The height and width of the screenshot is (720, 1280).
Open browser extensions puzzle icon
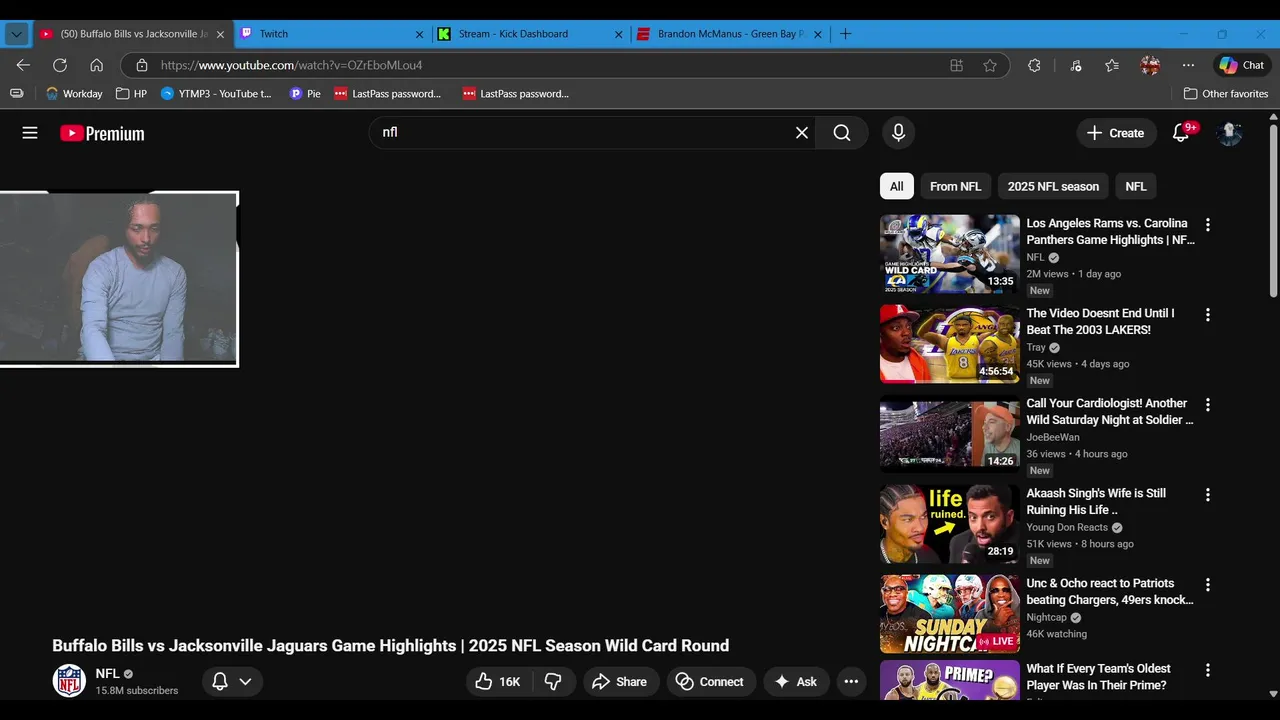[x=1034, y=65]
